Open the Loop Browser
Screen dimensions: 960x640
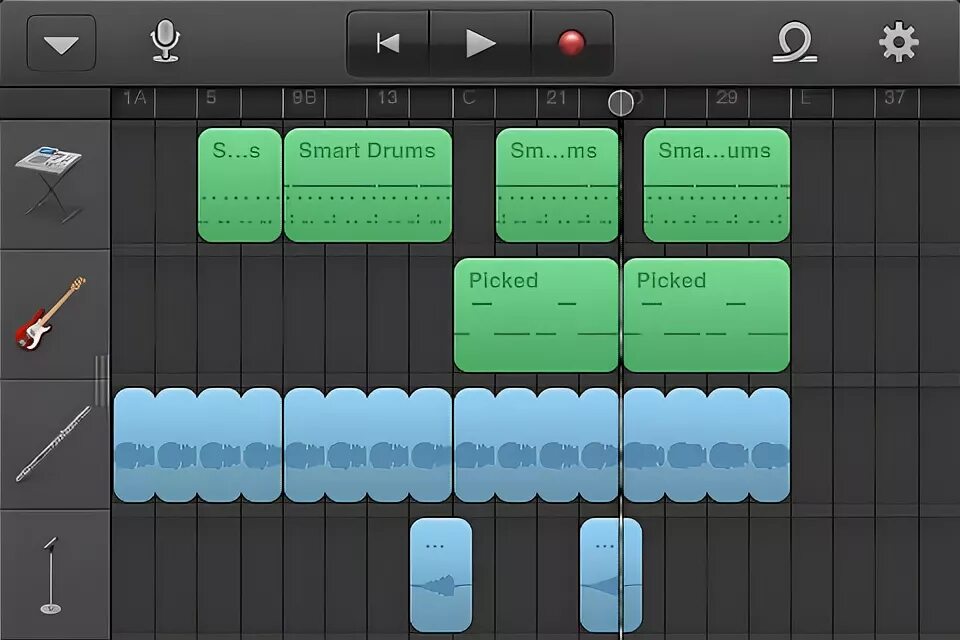(x=793, y=42)
